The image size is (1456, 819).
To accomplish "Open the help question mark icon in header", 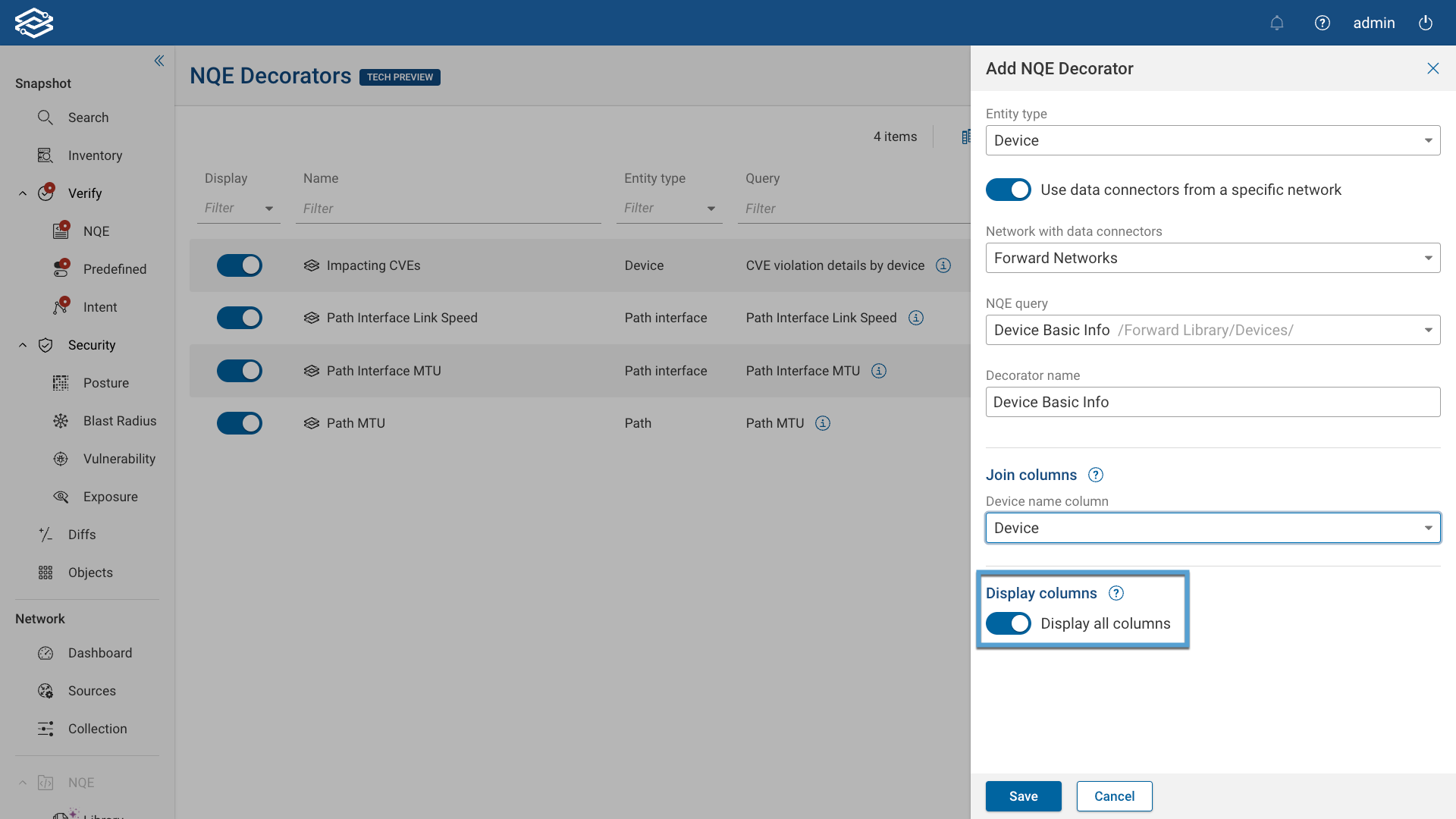I will (1323, 23).
